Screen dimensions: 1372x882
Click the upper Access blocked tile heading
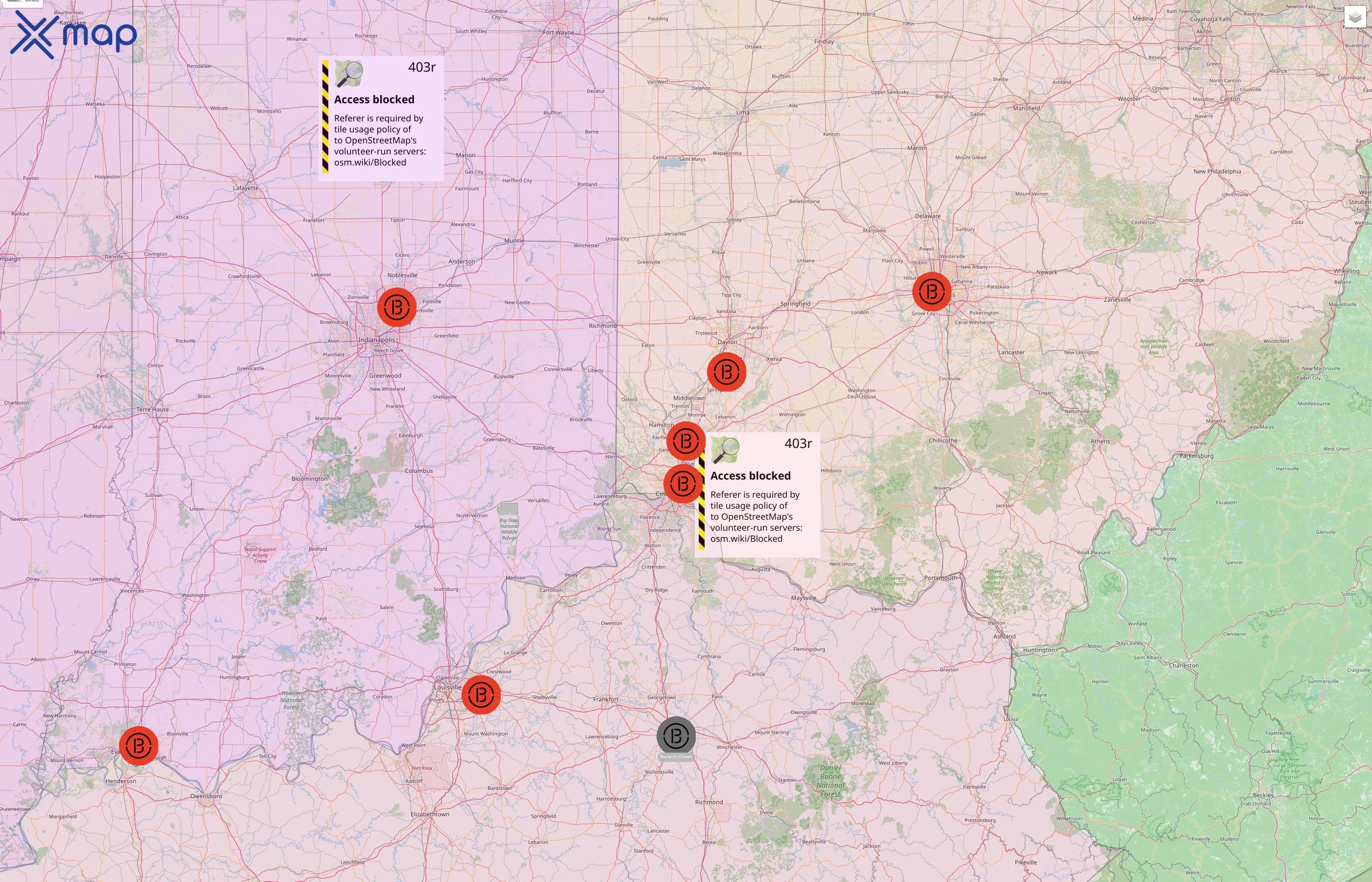[x=374, y=99]
